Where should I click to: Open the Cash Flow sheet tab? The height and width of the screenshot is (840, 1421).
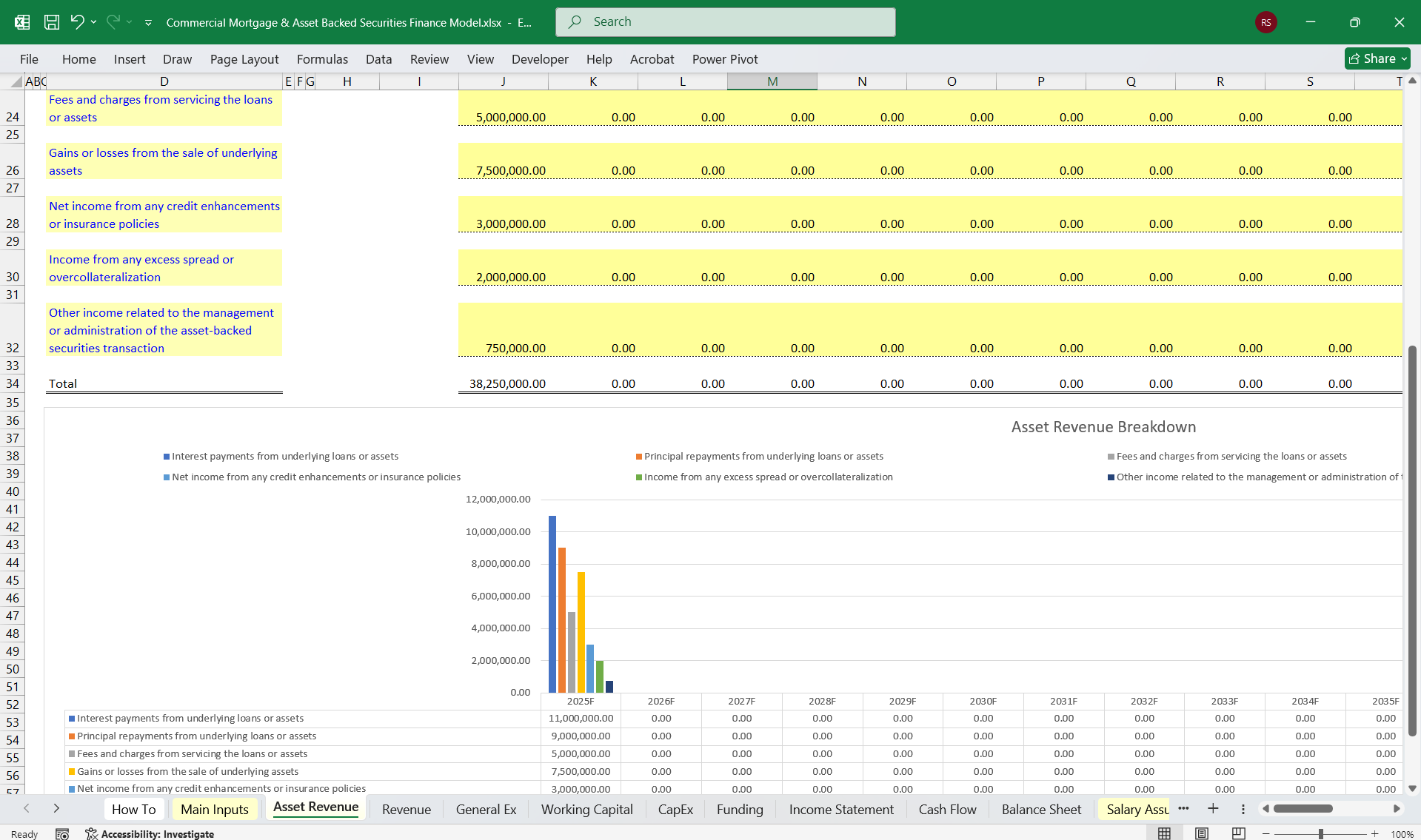pyautogui.click(x=947, y=810)
